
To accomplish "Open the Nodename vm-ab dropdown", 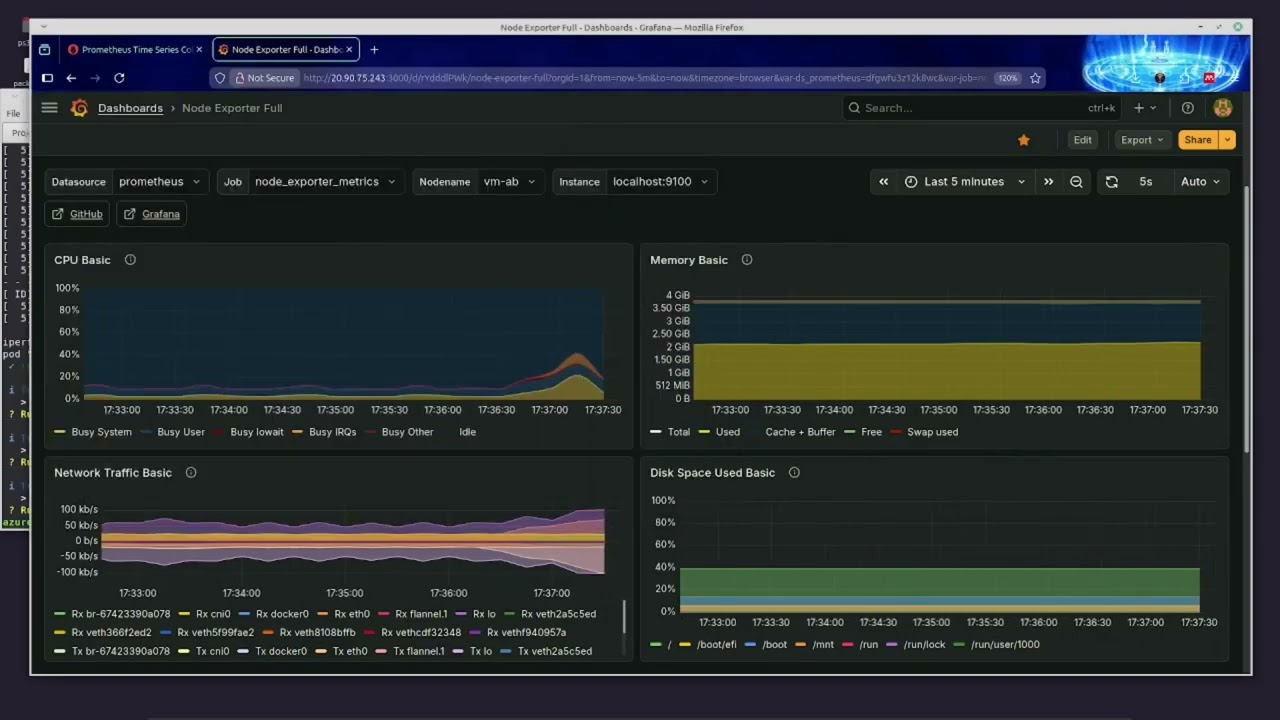I will coord(510,182).
